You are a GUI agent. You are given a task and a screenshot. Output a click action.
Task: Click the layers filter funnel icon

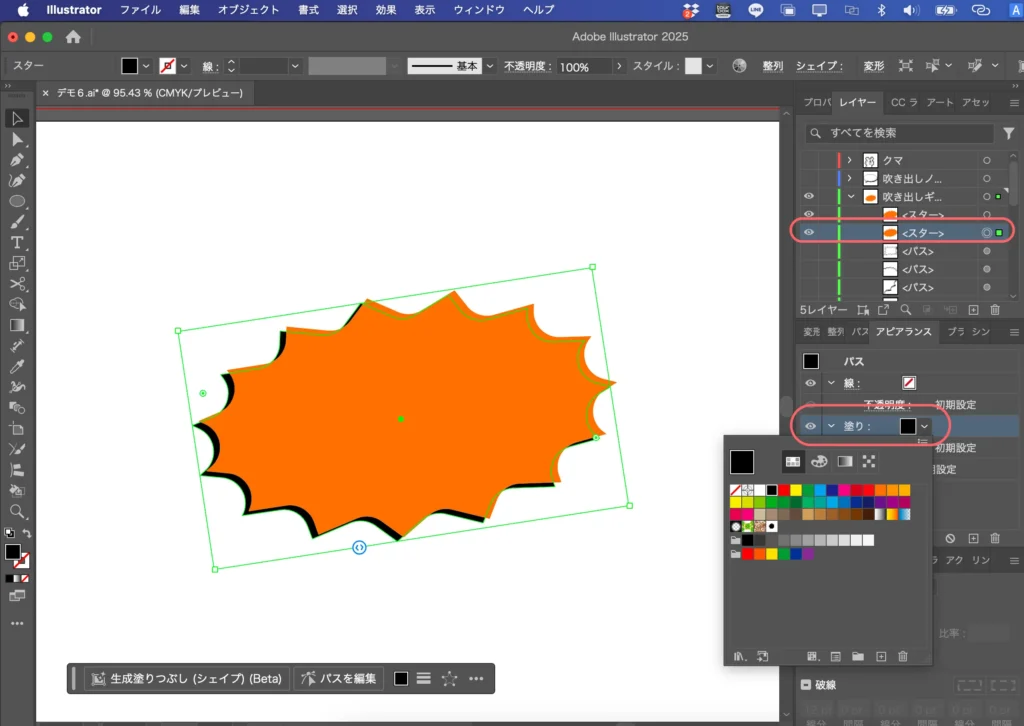pos(1009,133)
